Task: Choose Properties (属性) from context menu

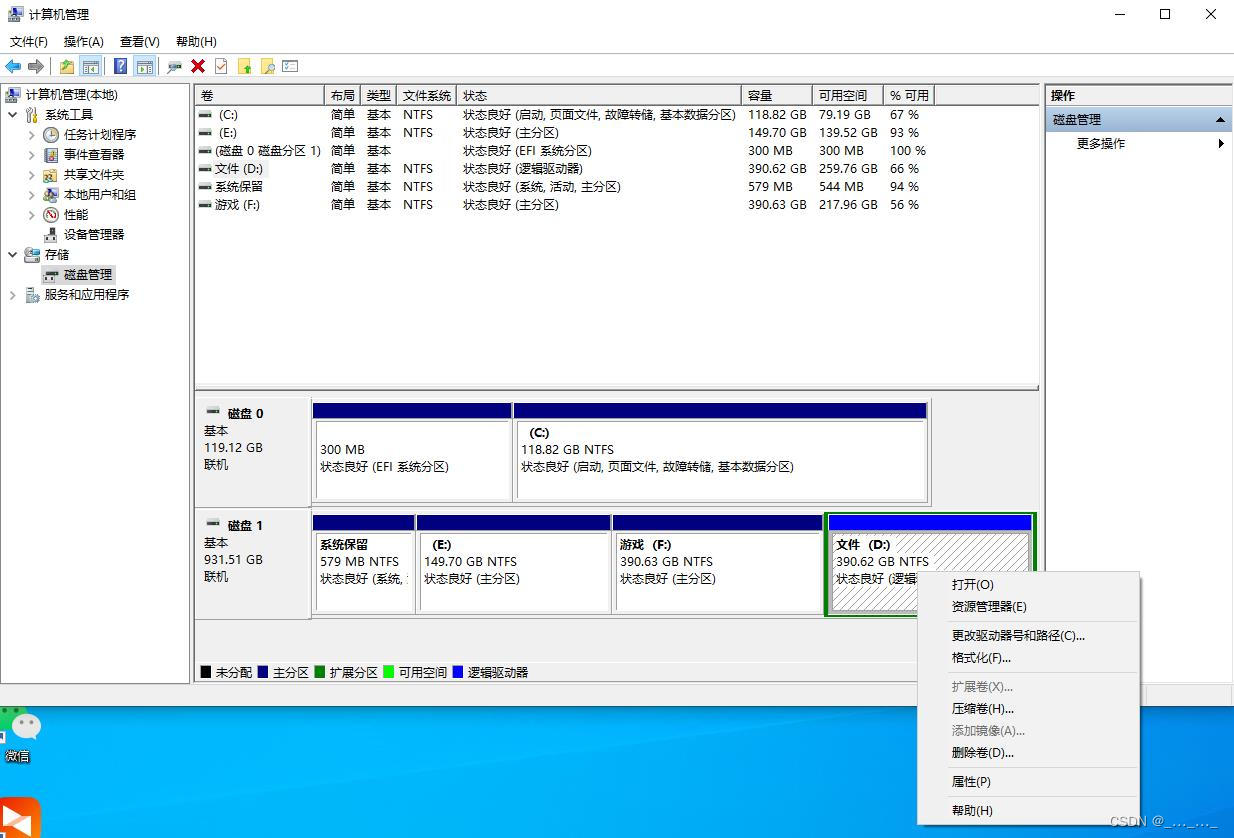Action: click(1028, 781)
